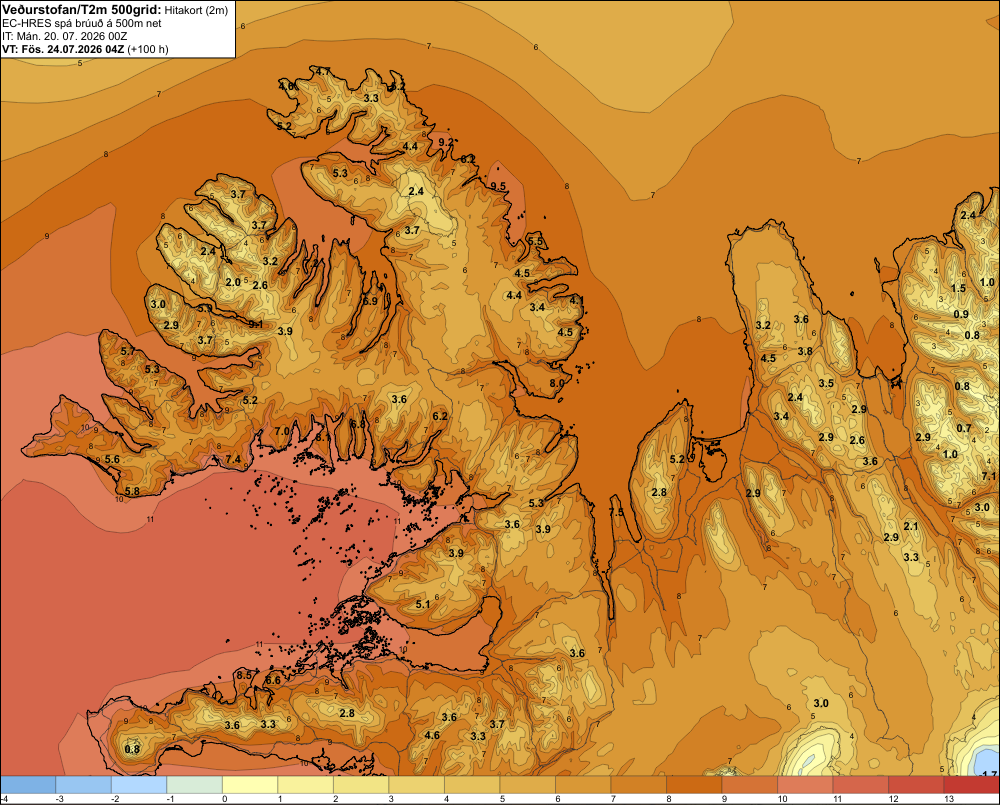The height and width of the screenshot is (805, 1000).
Task: Click the legend tick label '-3'
Action: (59, 799)
